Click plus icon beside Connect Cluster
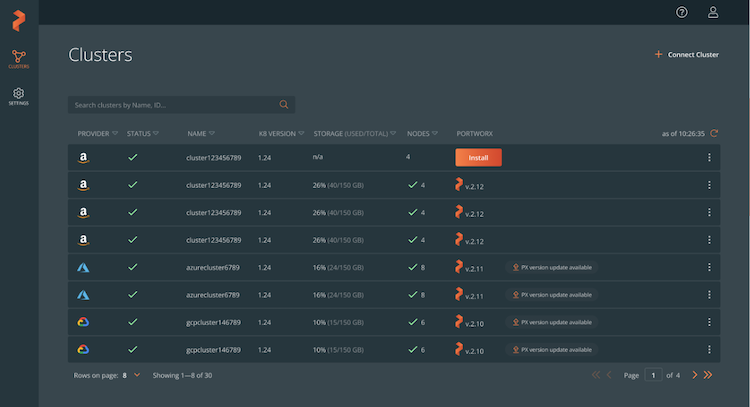The width and height of the screenshot is (750, 407). (x=659, y=55)
